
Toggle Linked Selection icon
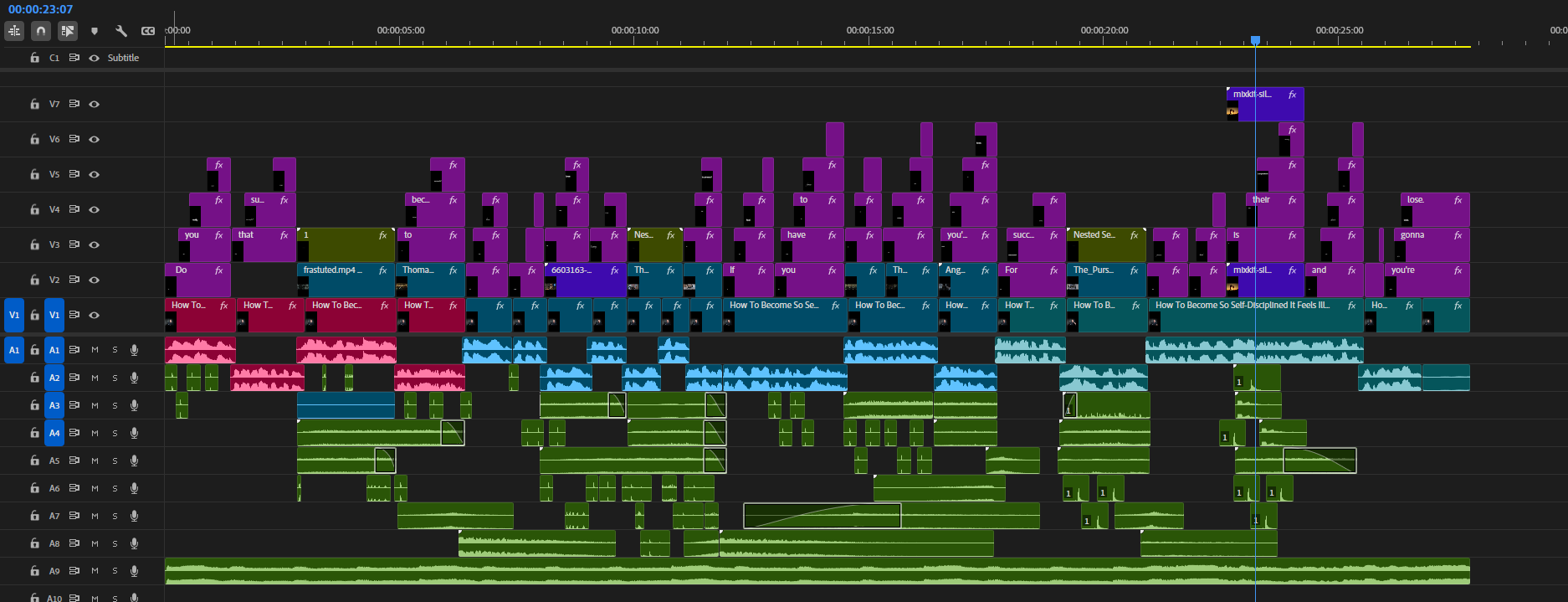coord(68,31)
